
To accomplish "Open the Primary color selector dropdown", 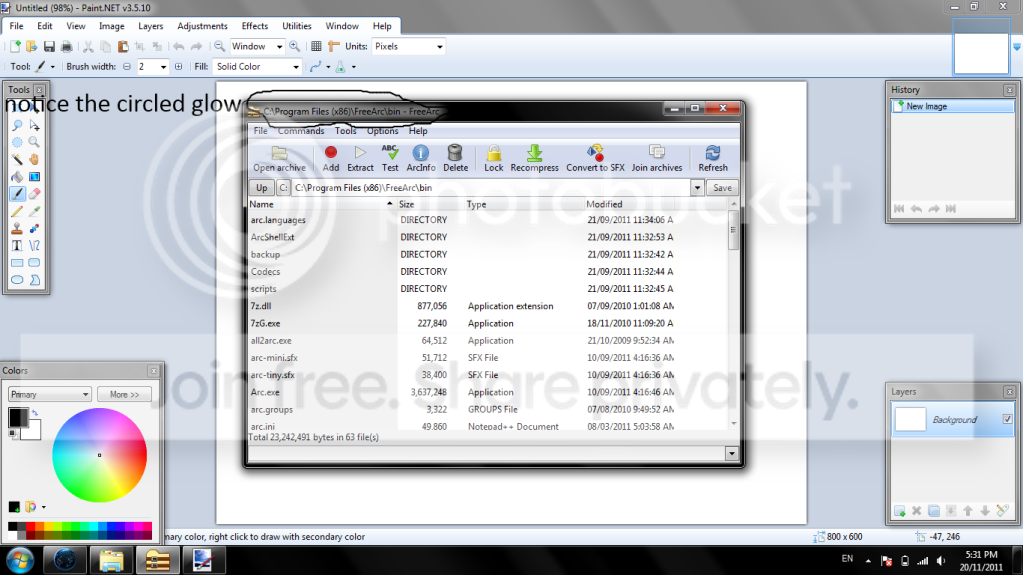I will [49, 394].
